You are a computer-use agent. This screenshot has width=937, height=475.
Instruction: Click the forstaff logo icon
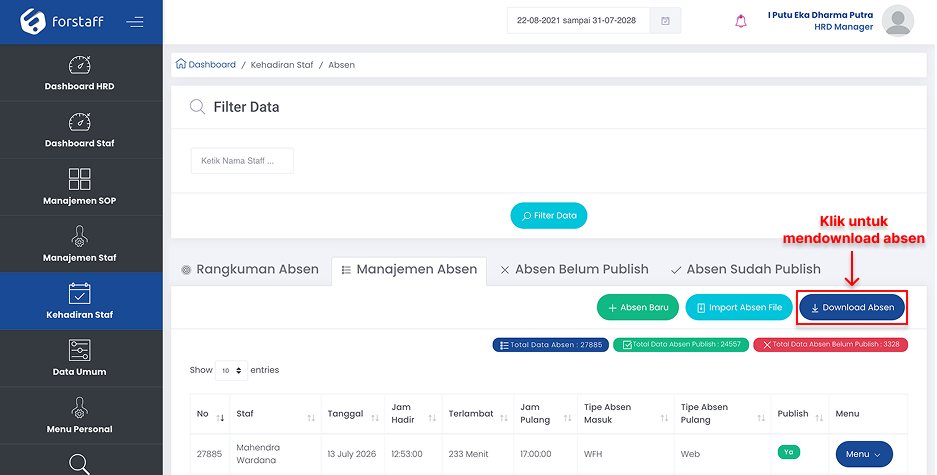pos(33,22)
